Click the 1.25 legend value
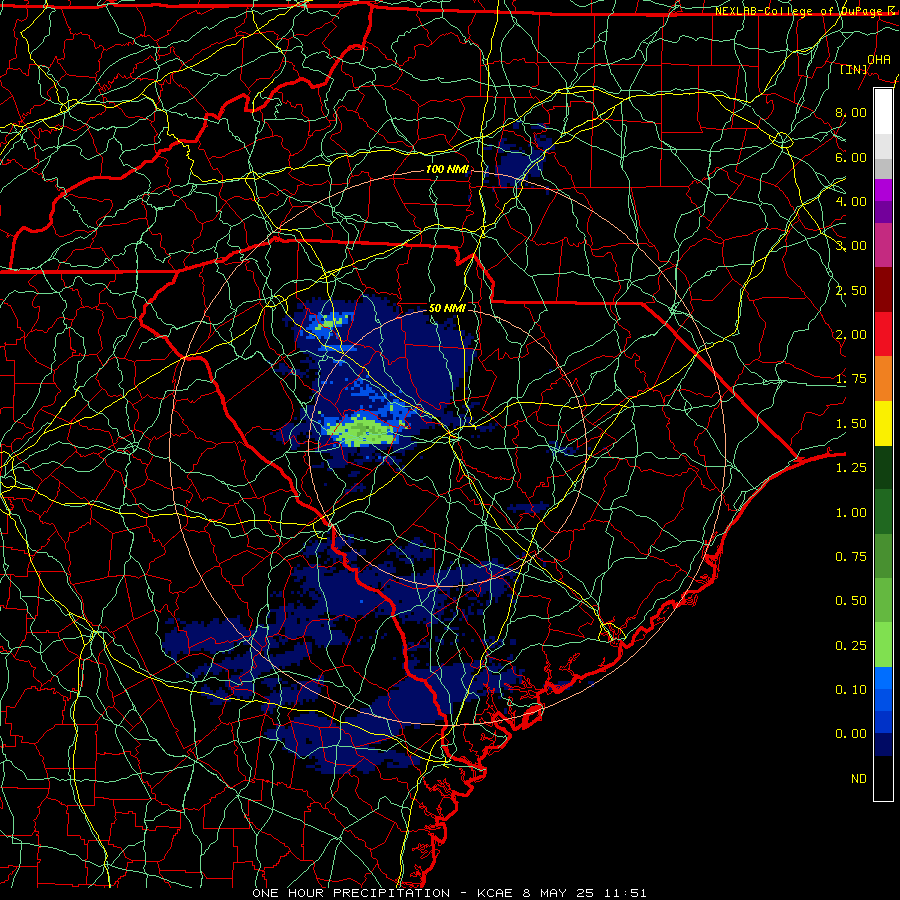The height and width of the screenshot is (900, 900). point(851,468)
